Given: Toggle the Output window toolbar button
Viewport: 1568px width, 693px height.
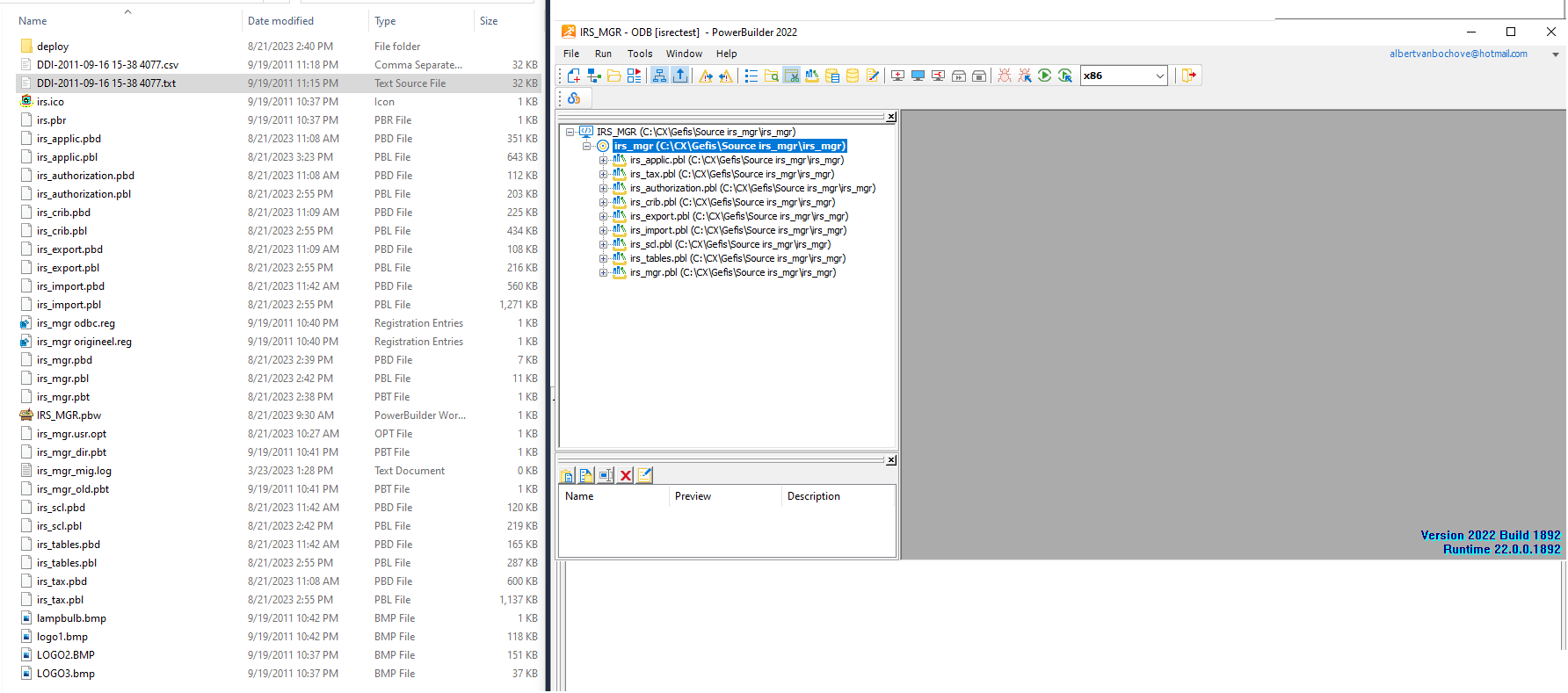Looking at the screenshot, I should (x=680, y=76).
